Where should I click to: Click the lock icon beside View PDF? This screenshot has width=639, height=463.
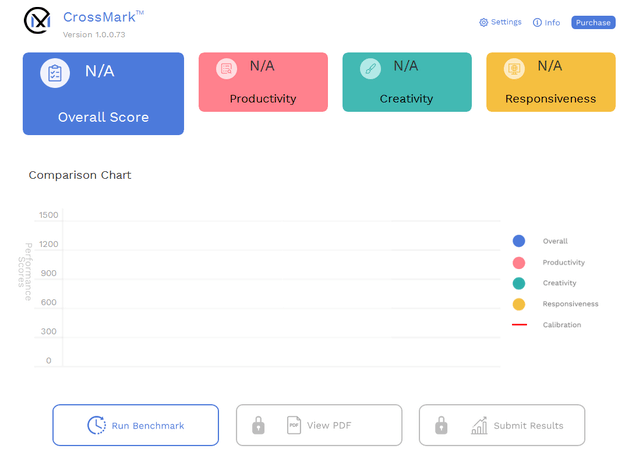pyautogui.click(x=258, y=425)
